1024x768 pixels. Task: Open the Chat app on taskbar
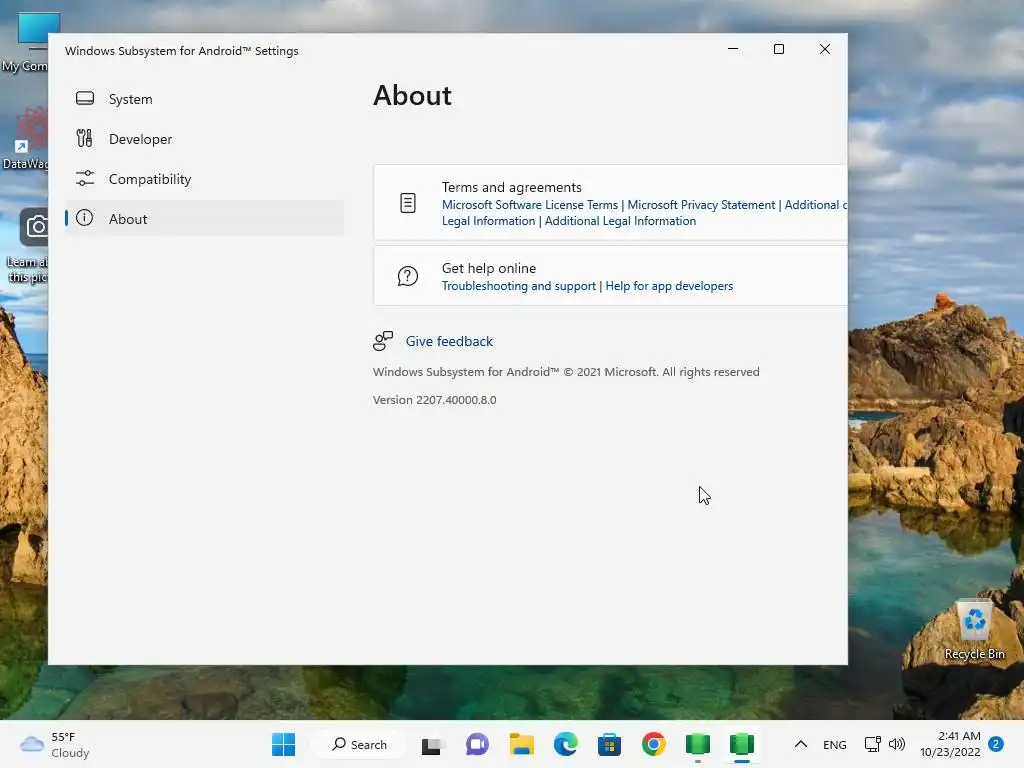point(477,744)
